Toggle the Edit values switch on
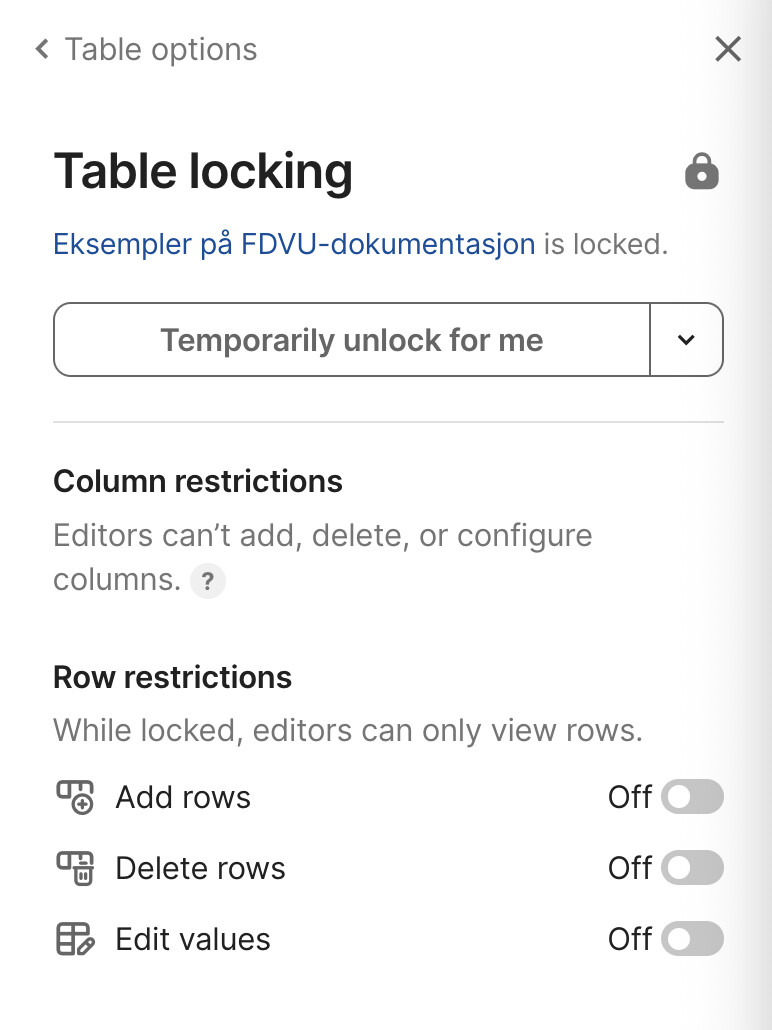 click(693, 939)
